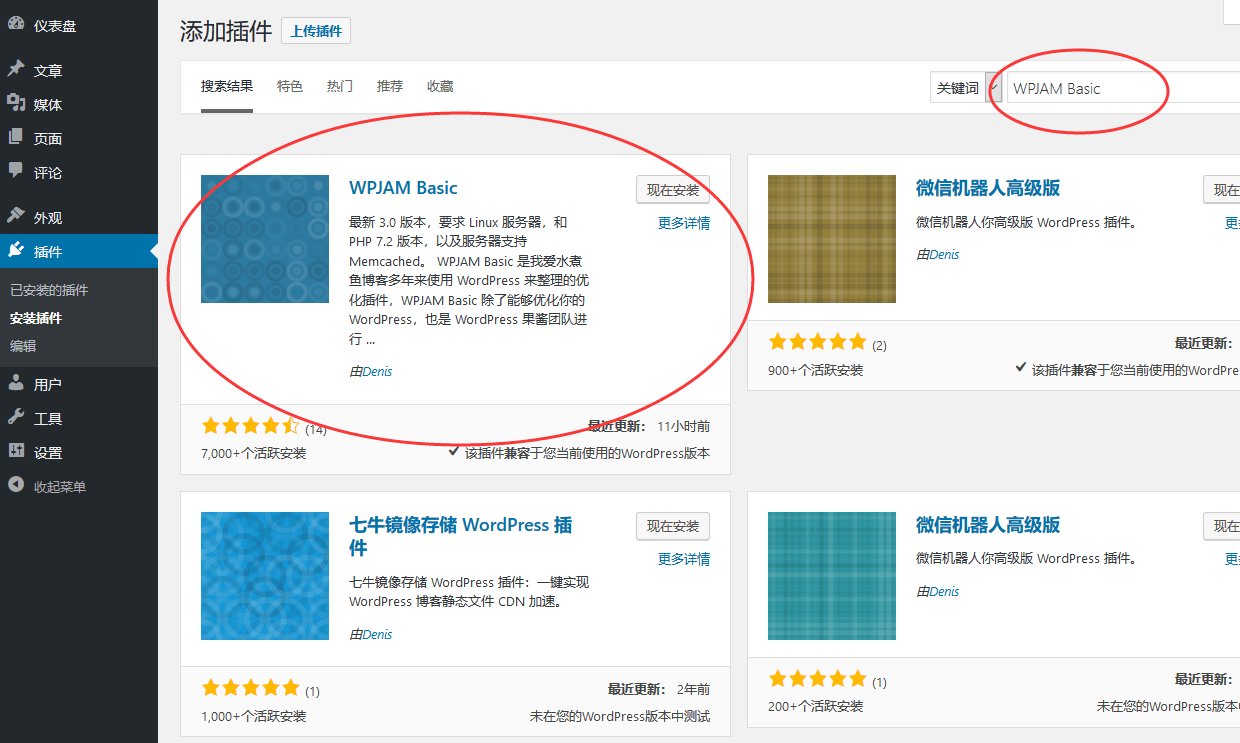Image resolution: width=1240 pixels, height=743 pixels.
Task: Open 微信机器人高级版 title beside the teal plaid thumbnail
Action: point(988,525)
